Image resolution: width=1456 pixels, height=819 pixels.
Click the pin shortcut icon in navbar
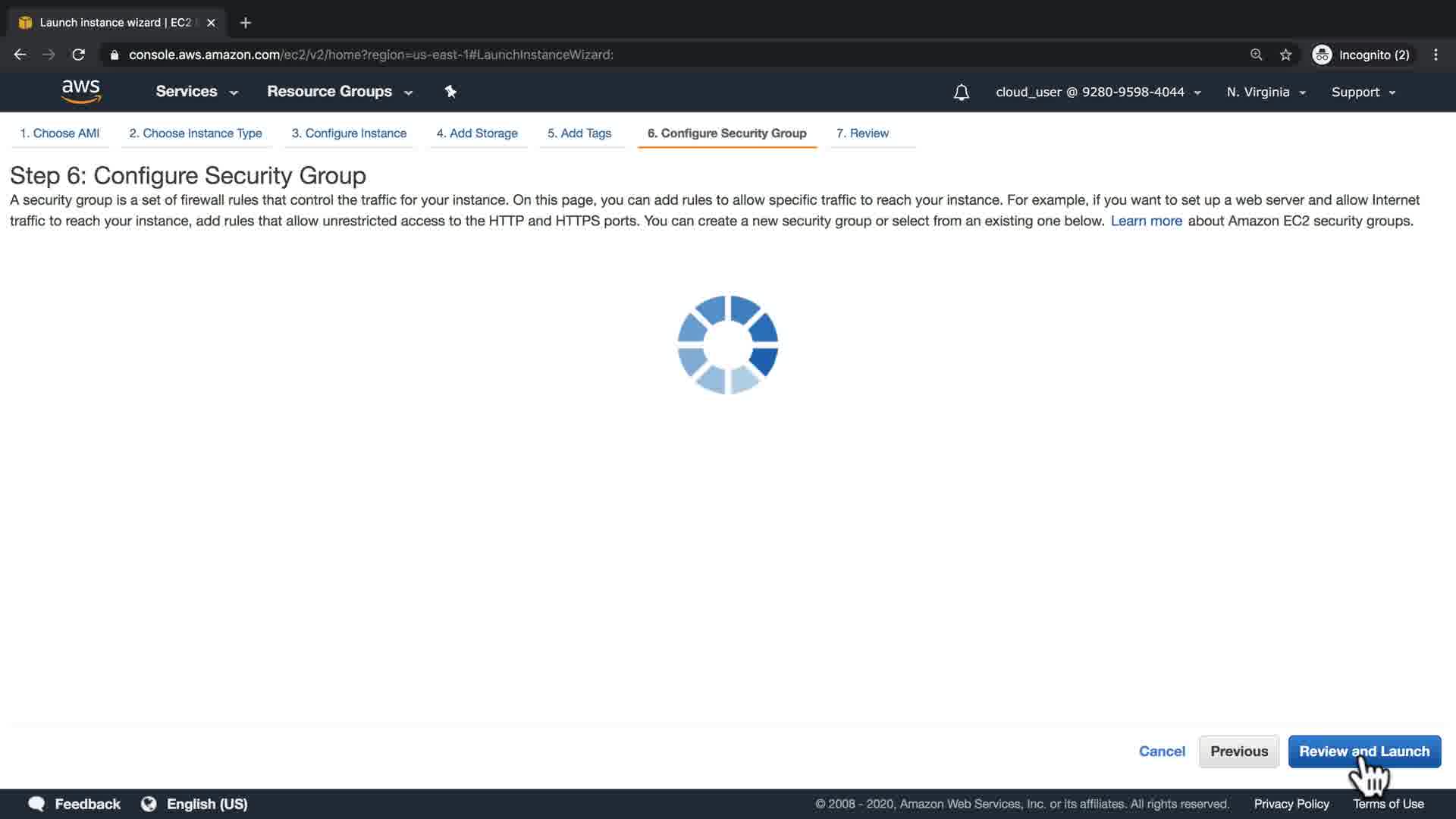[x=450, y=92]
